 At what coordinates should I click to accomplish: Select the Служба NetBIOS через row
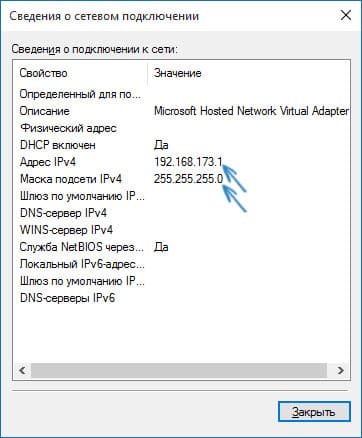pos(182,247)
